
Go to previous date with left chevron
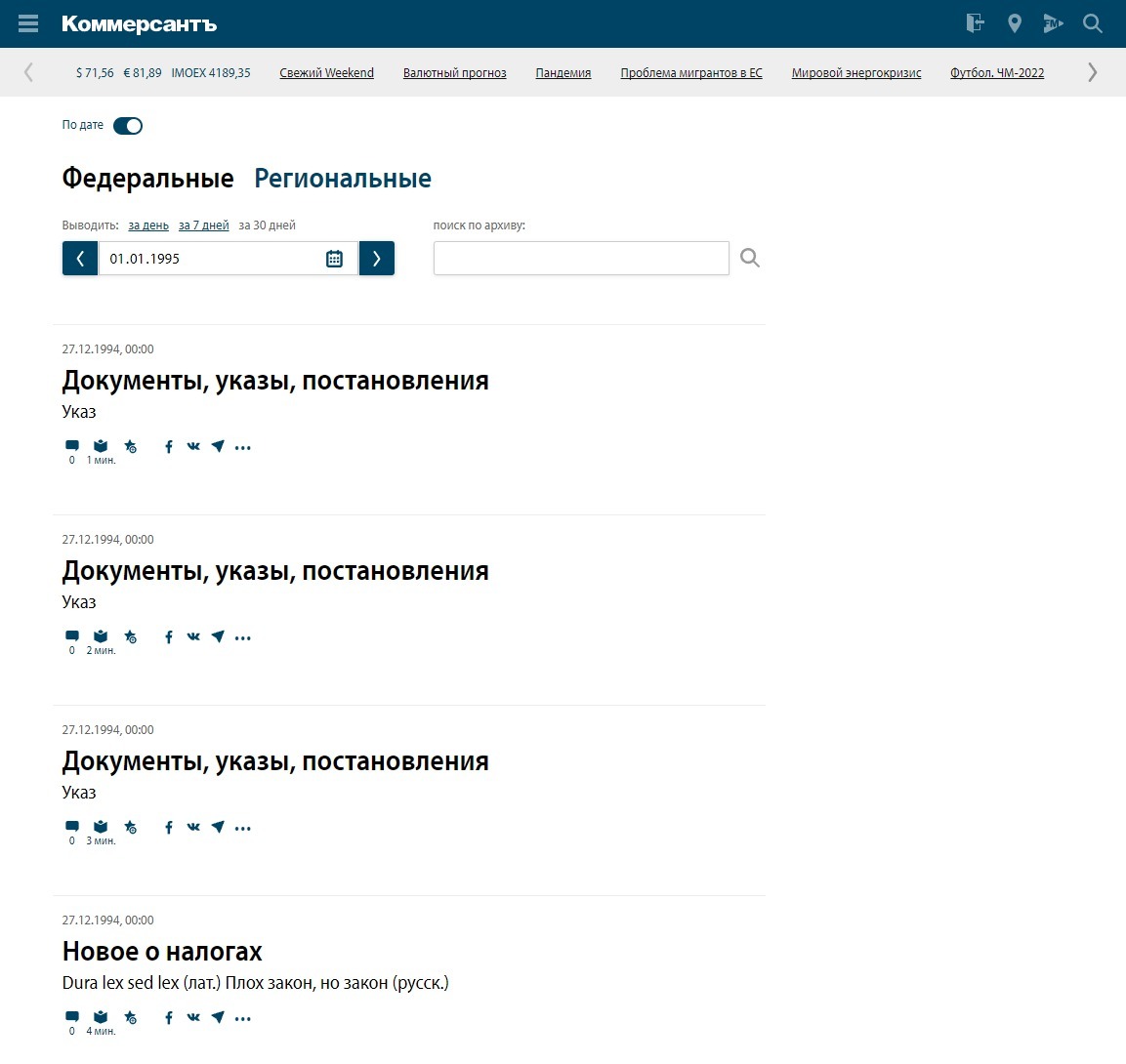pos(80,259)
